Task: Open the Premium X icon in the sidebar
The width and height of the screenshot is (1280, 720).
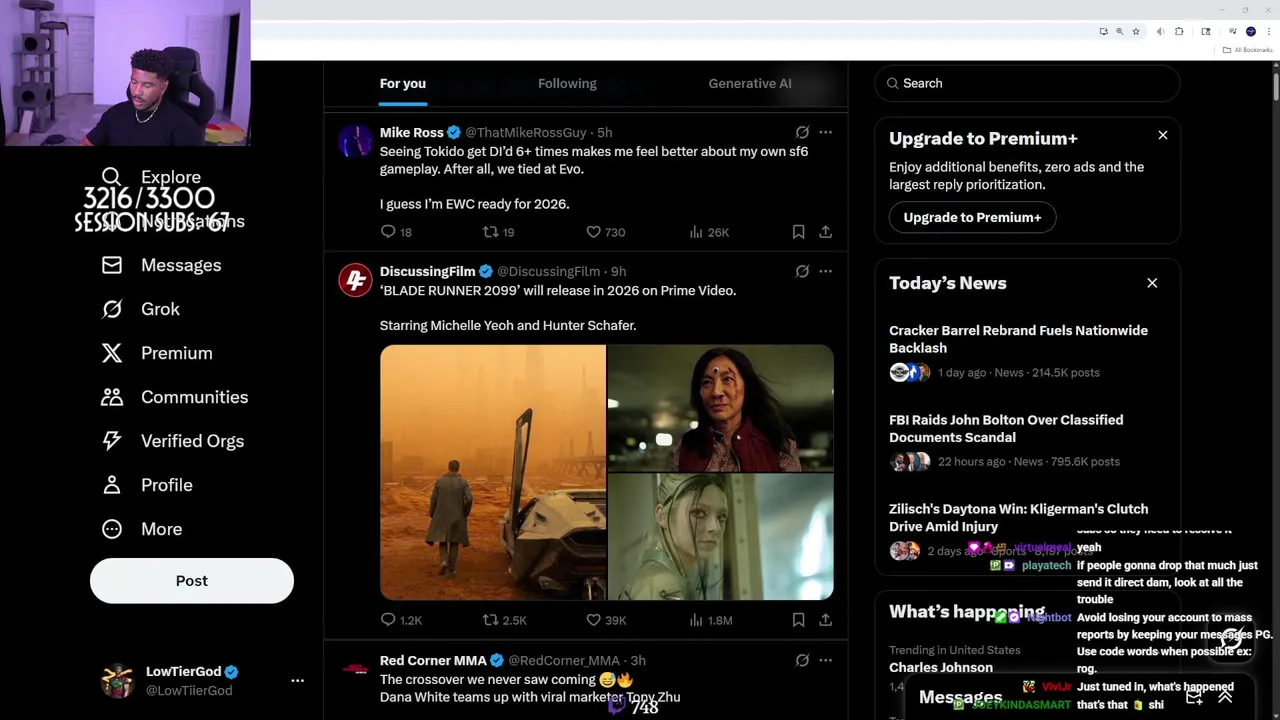Action: click(x=112, y=353)
